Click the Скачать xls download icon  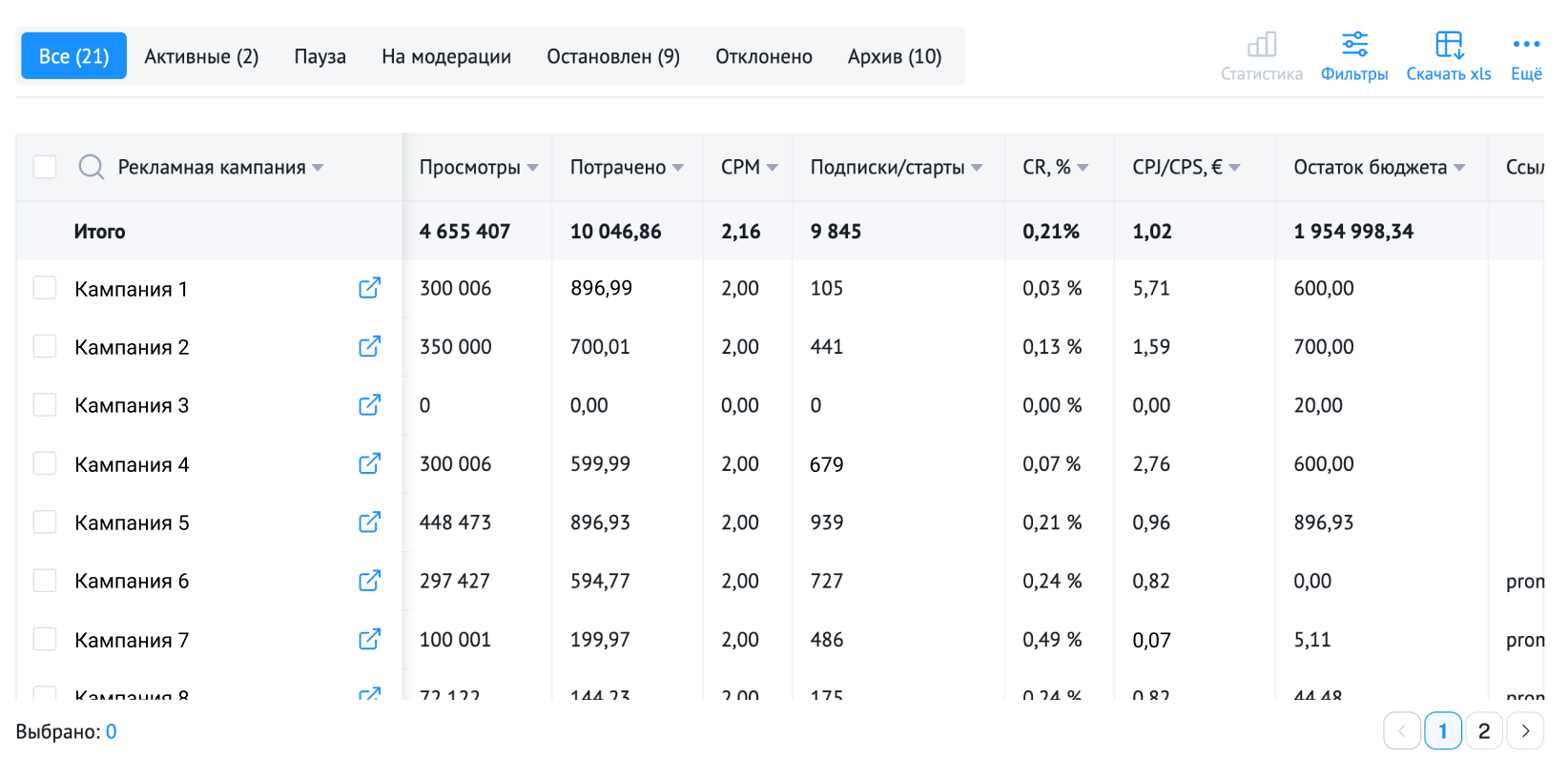click(1449, 45)
